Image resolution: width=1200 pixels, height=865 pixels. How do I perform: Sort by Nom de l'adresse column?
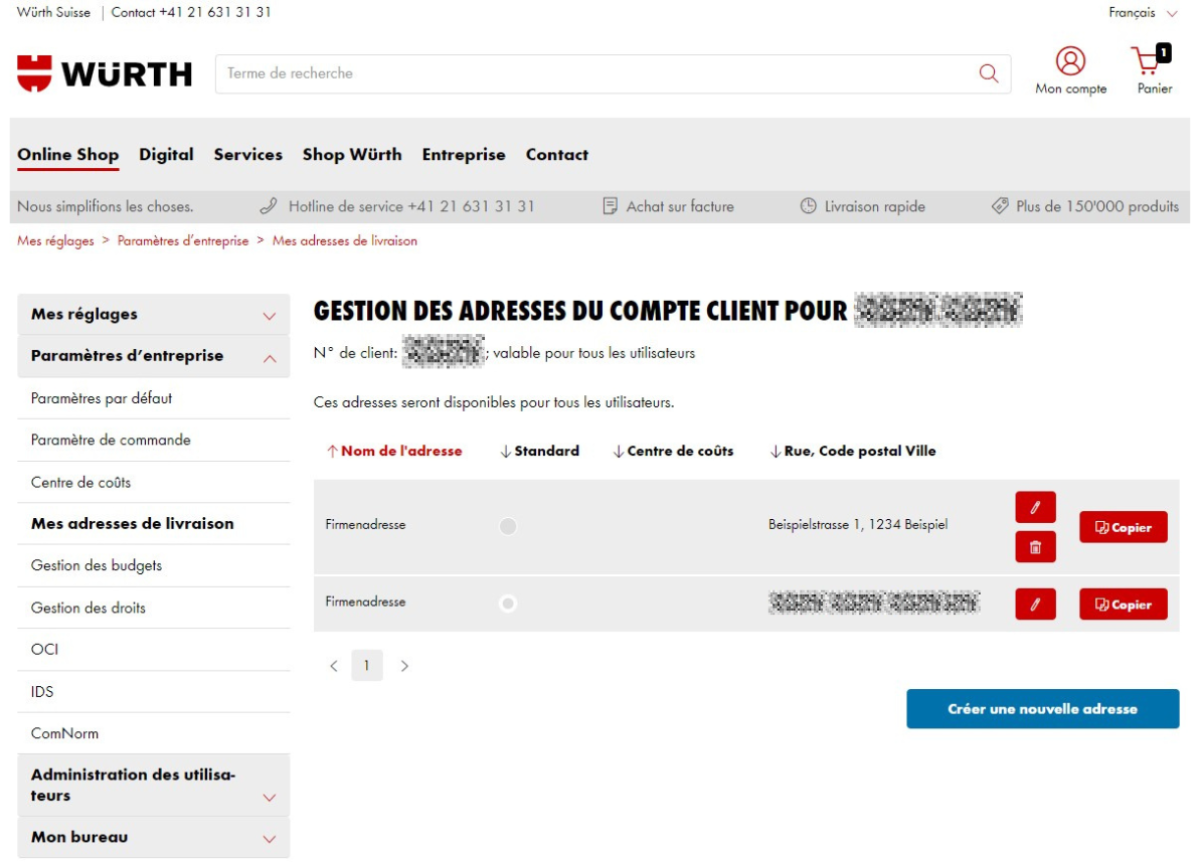pyautogui.click(x=394, y=451)
